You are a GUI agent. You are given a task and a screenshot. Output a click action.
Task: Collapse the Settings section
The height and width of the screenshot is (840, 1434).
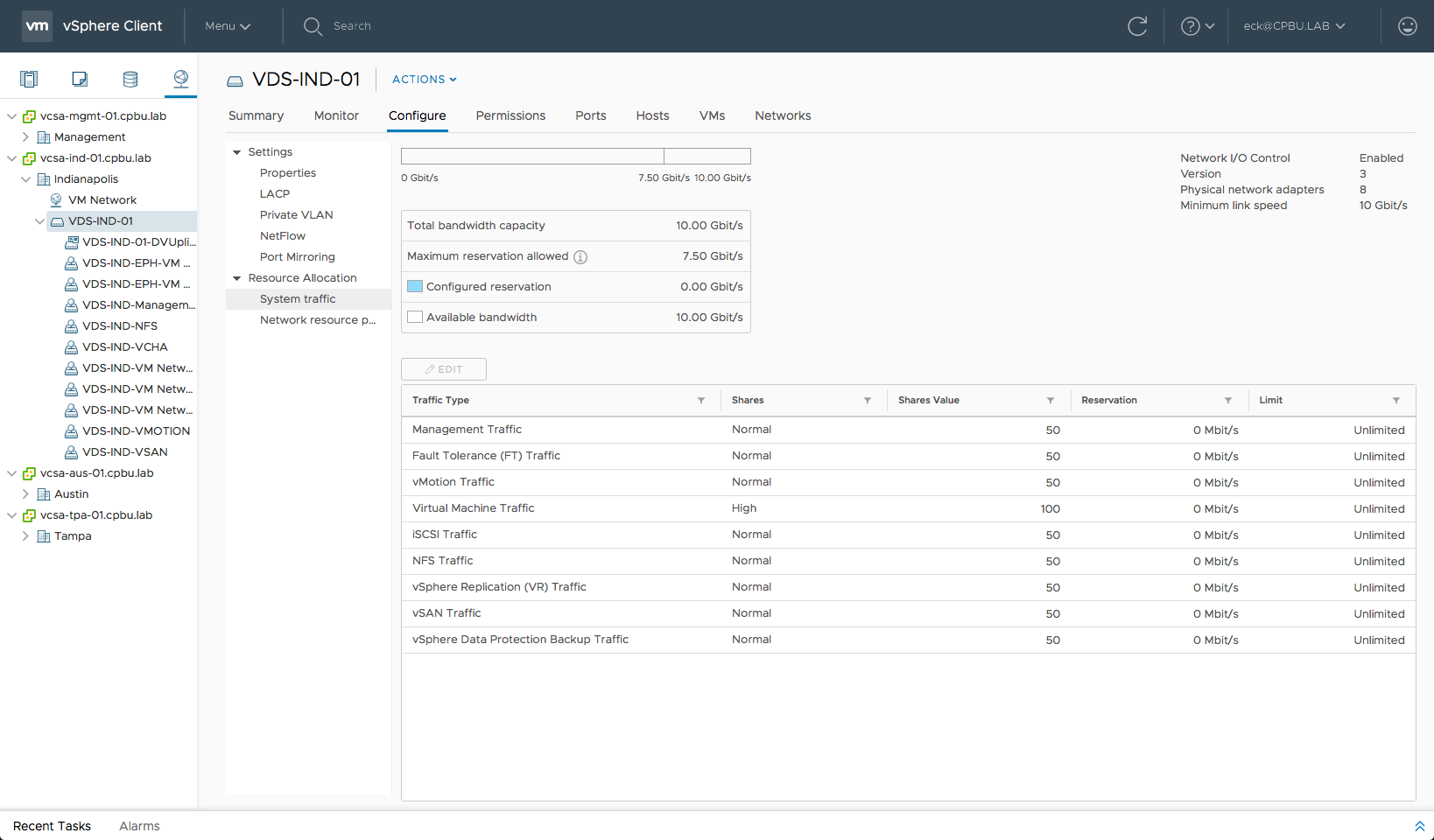[x=236, y=152]
